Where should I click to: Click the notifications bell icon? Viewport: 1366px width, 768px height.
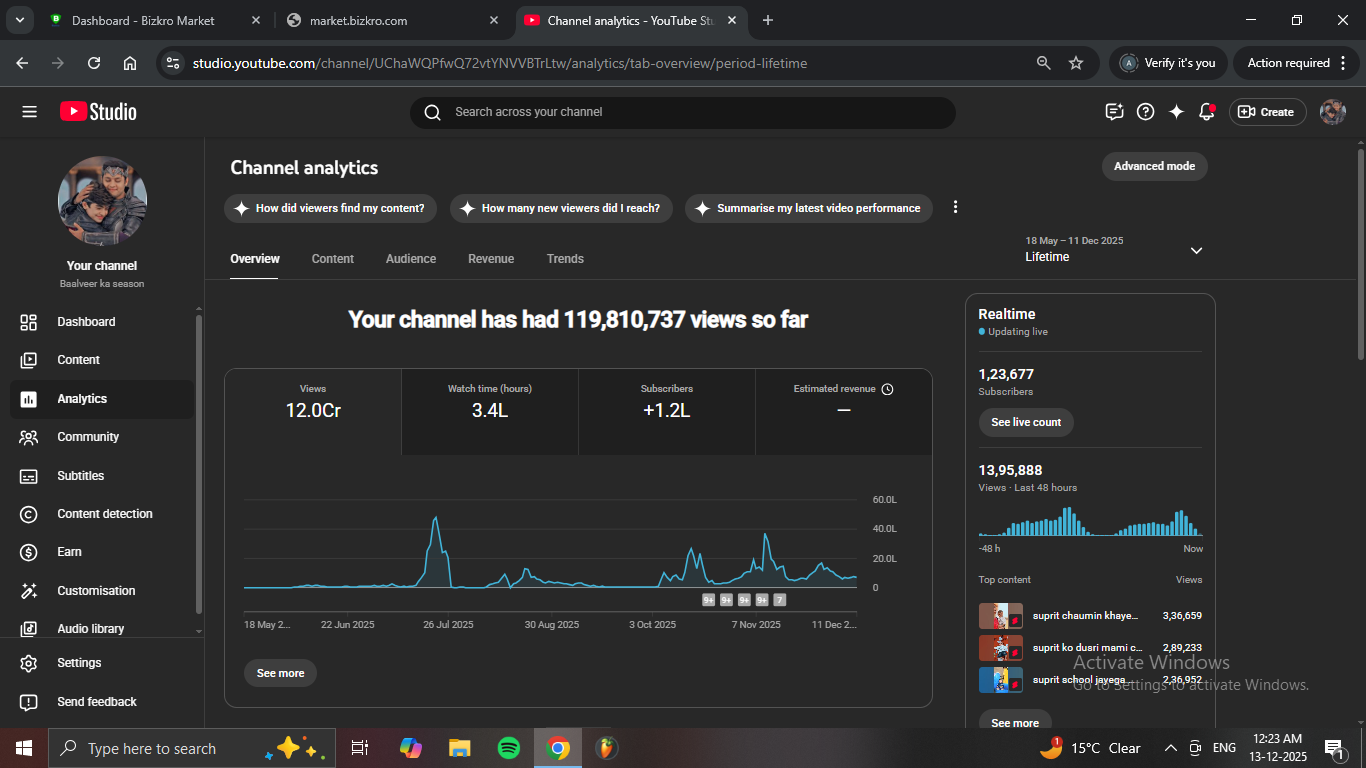[1206, 112]
